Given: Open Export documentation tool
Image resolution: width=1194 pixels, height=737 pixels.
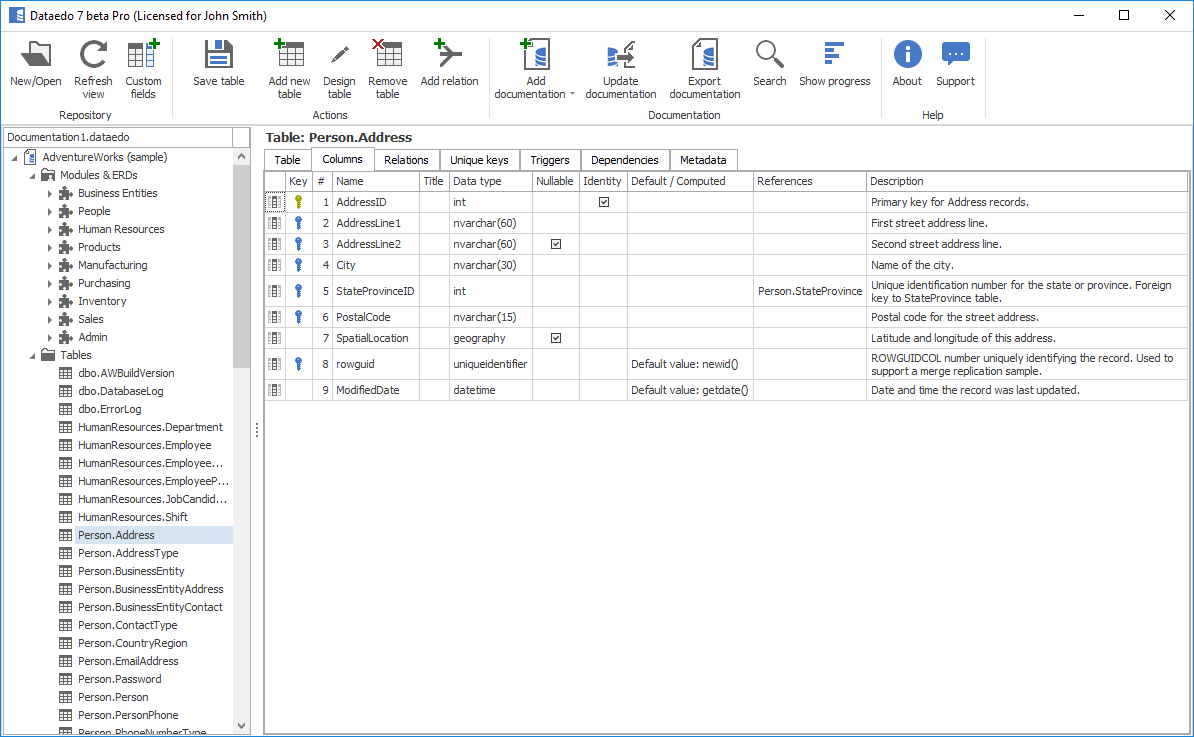Looking at the screenshot, I should (x=704, y=64).
